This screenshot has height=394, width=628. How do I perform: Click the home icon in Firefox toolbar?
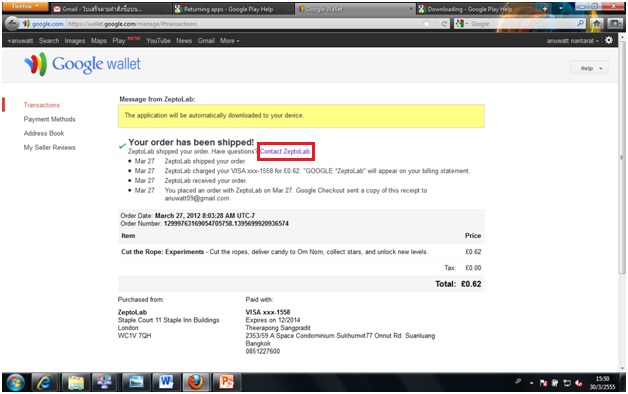click(596, 24)
